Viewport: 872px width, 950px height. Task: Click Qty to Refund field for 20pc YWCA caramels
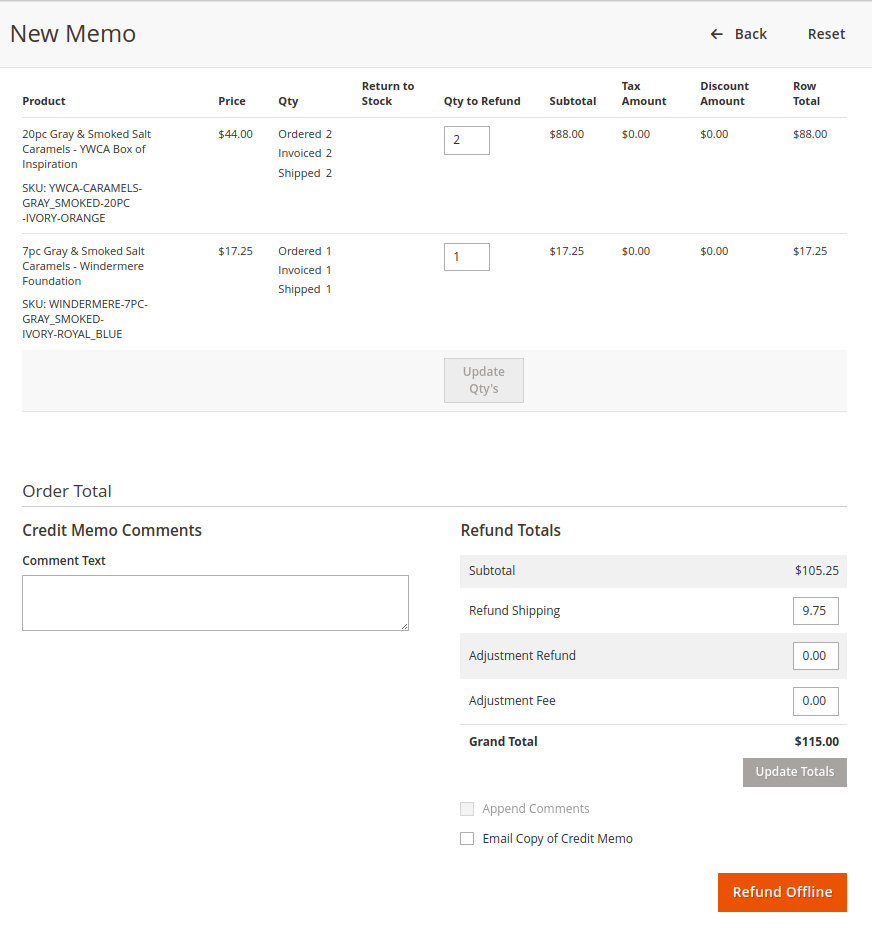pyautogui.click(x=466, y=140)
